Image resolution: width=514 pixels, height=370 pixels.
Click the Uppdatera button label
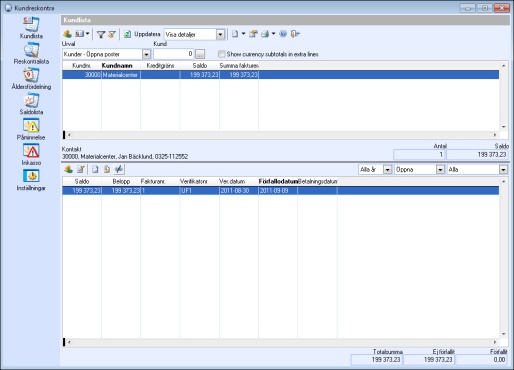click(147, 34)
